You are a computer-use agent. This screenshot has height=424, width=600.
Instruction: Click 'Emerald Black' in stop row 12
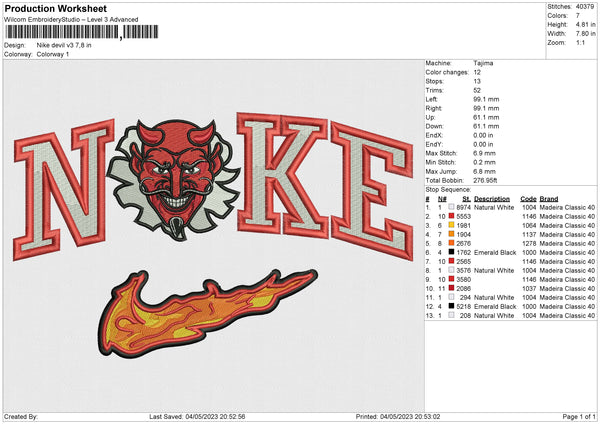(495, 307)
